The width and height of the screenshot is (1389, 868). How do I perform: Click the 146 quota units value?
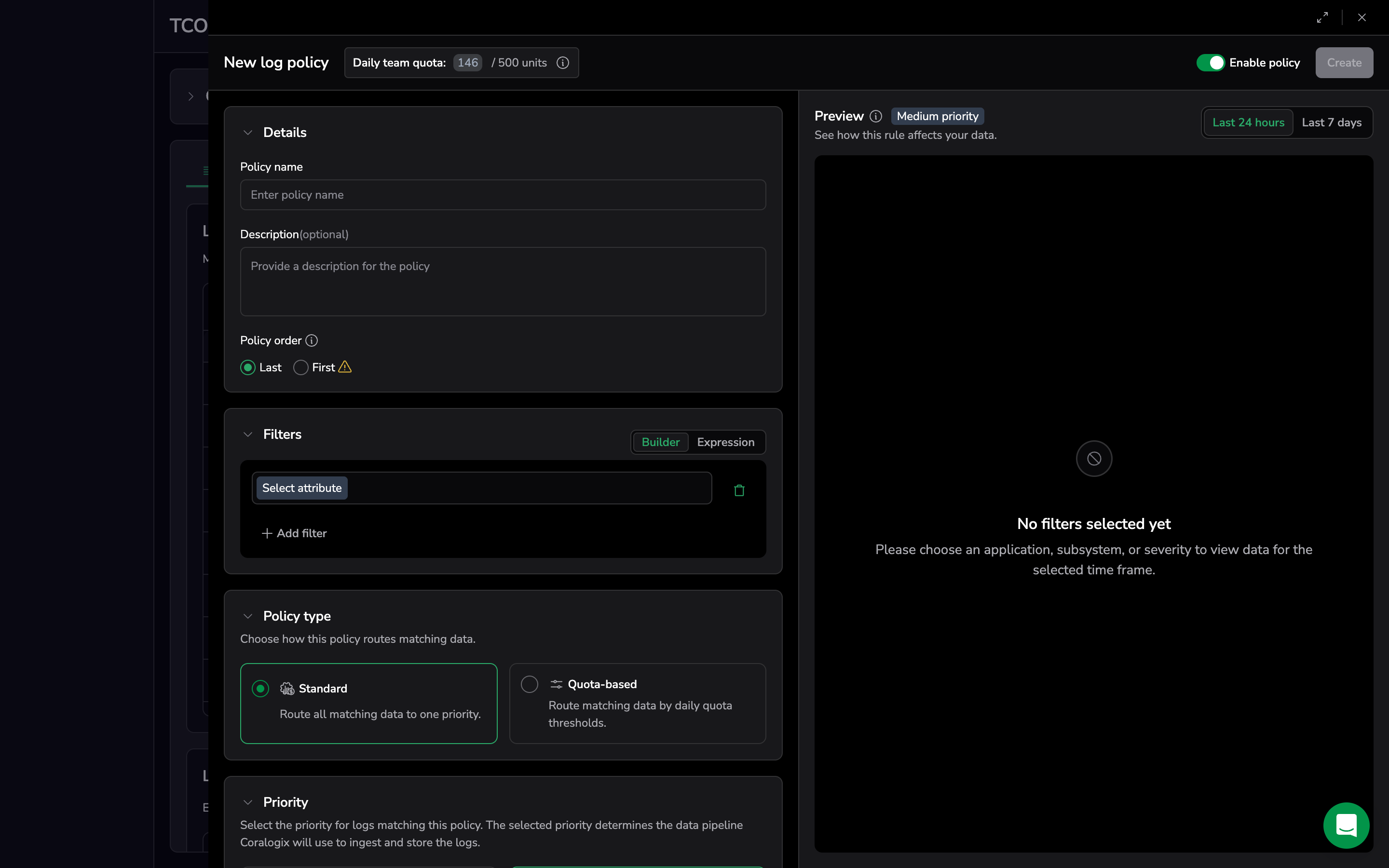tap(468, 63)
